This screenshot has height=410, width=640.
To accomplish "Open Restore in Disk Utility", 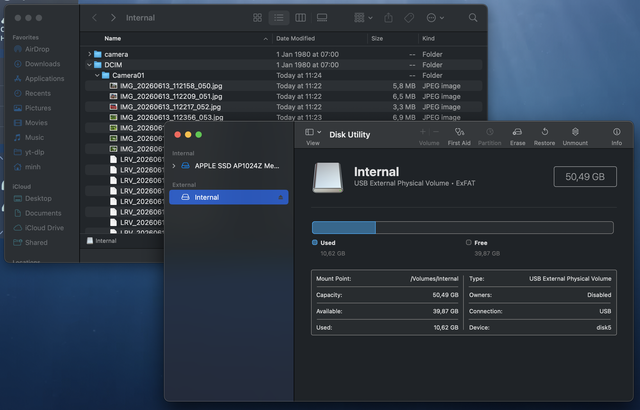I will pos(544,136).
